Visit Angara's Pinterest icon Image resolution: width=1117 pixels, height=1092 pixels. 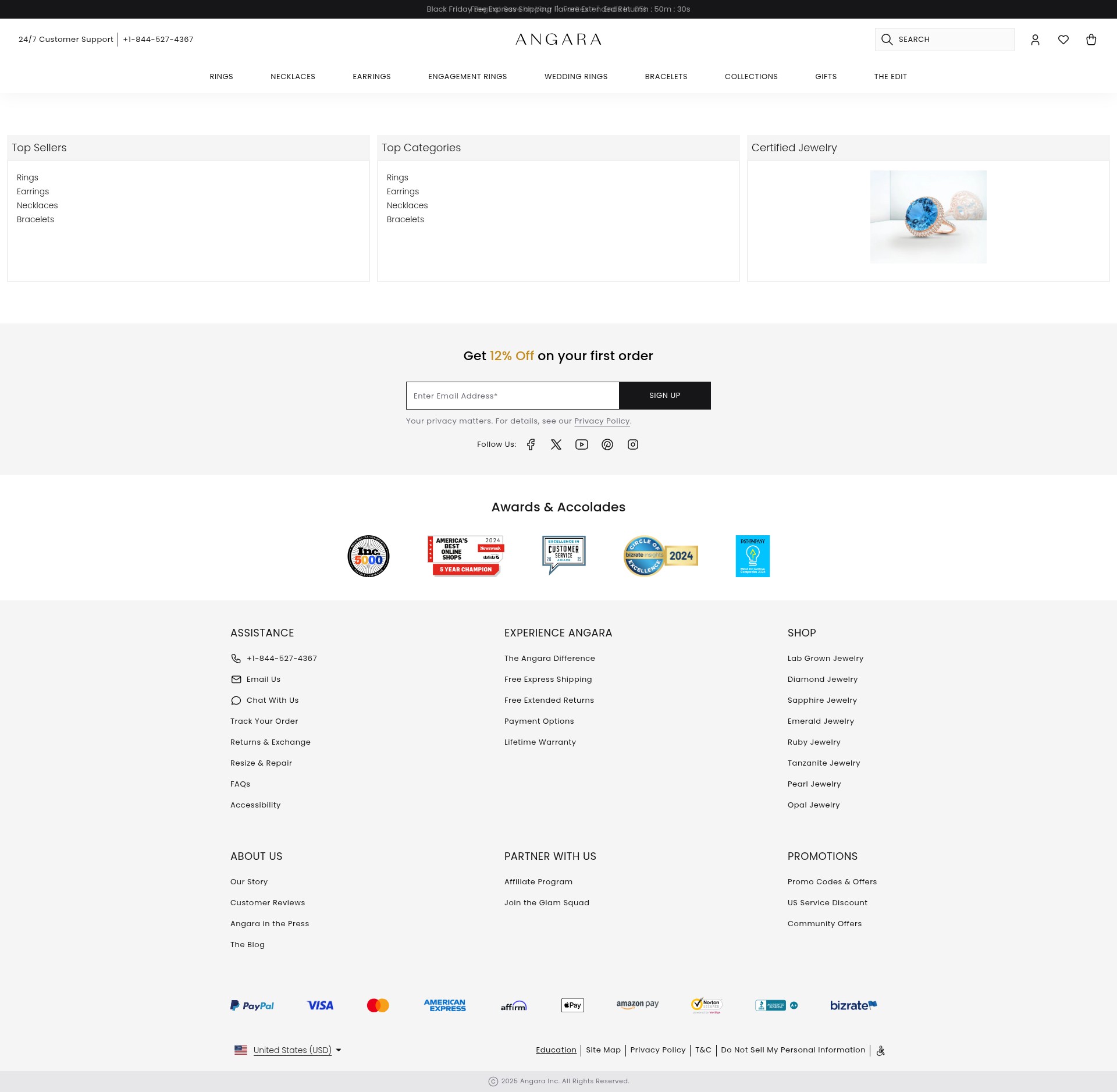pos(607,444)
